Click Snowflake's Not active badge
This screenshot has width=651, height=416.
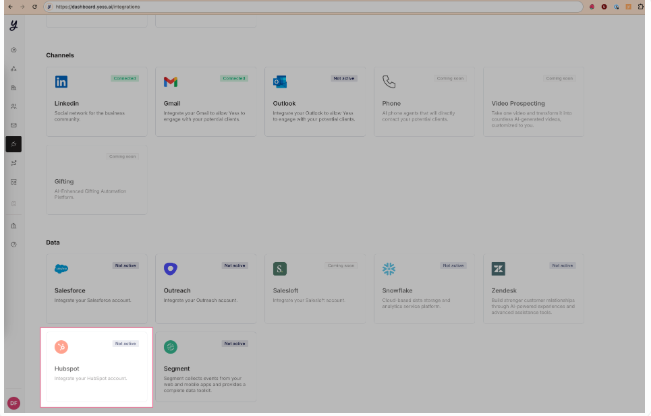click(x=453, y=265)
